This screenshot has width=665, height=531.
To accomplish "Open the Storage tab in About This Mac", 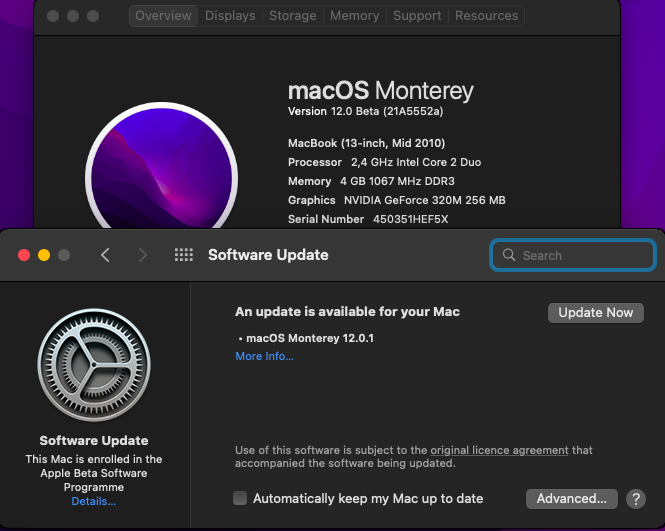I will click(293, 16).
